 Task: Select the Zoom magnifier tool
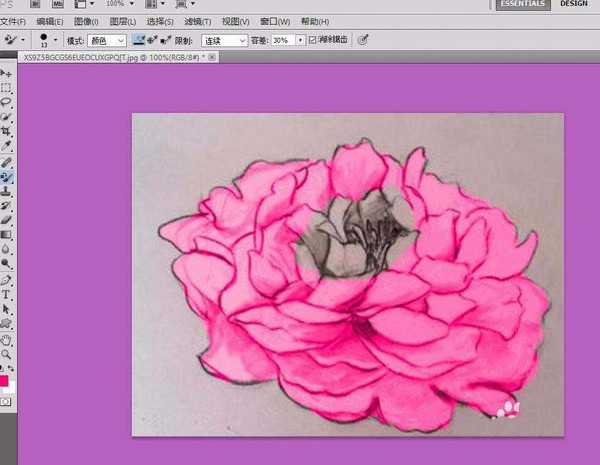pyautogui.click(x=6, y=354)
